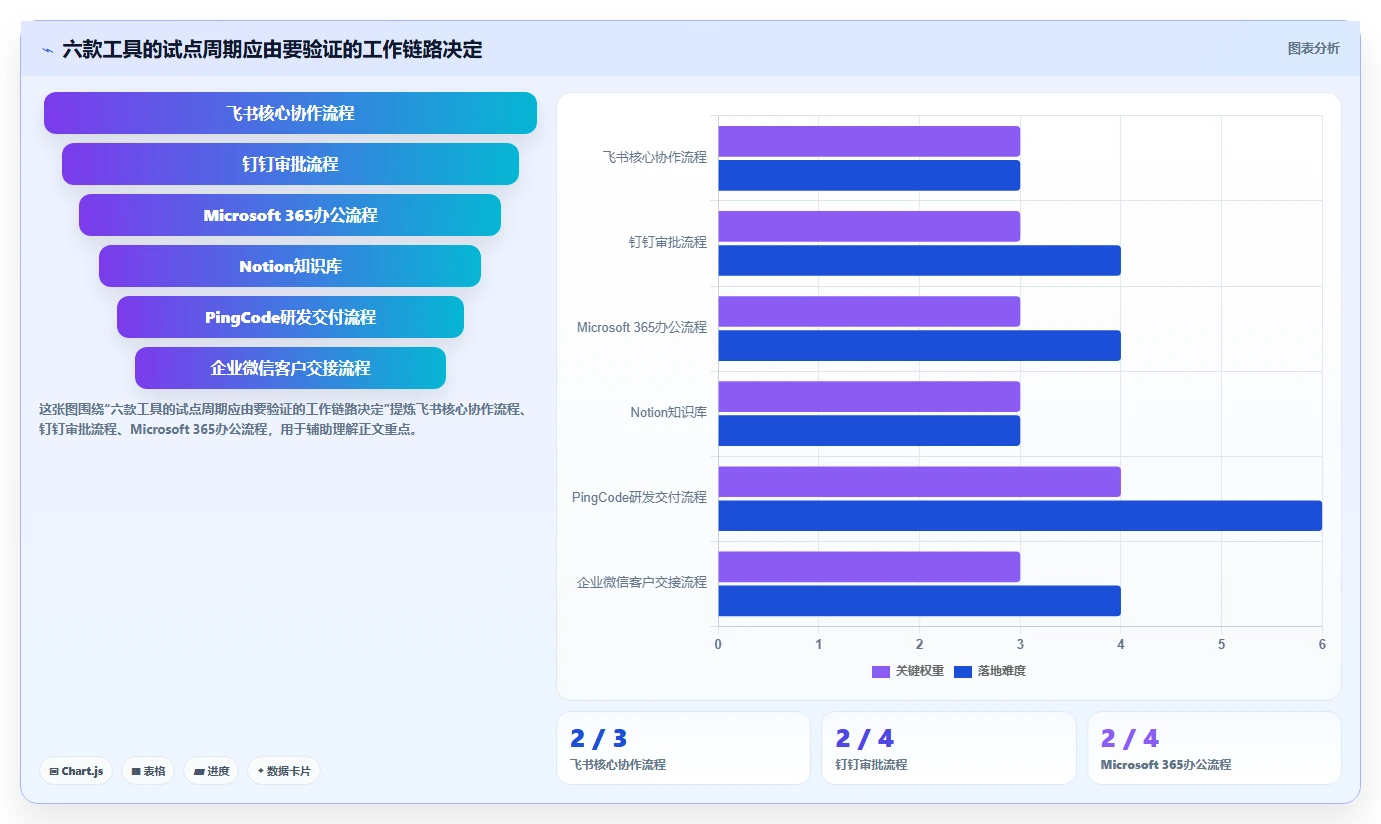
Task: Select the 钉钉审批流程 funnel stage
Action: (x=290, y=164)
